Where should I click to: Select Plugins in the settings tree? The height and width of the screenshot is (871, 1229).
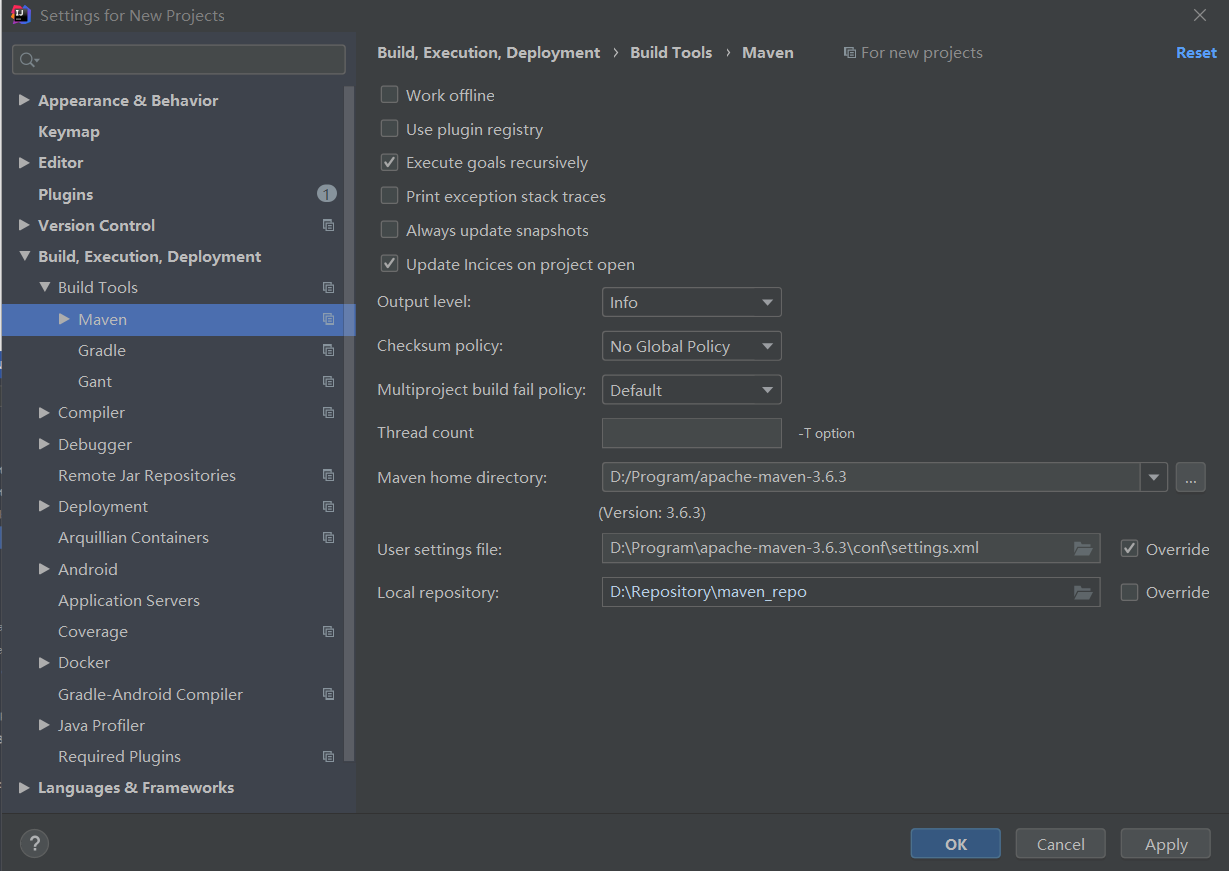(66, 194)
